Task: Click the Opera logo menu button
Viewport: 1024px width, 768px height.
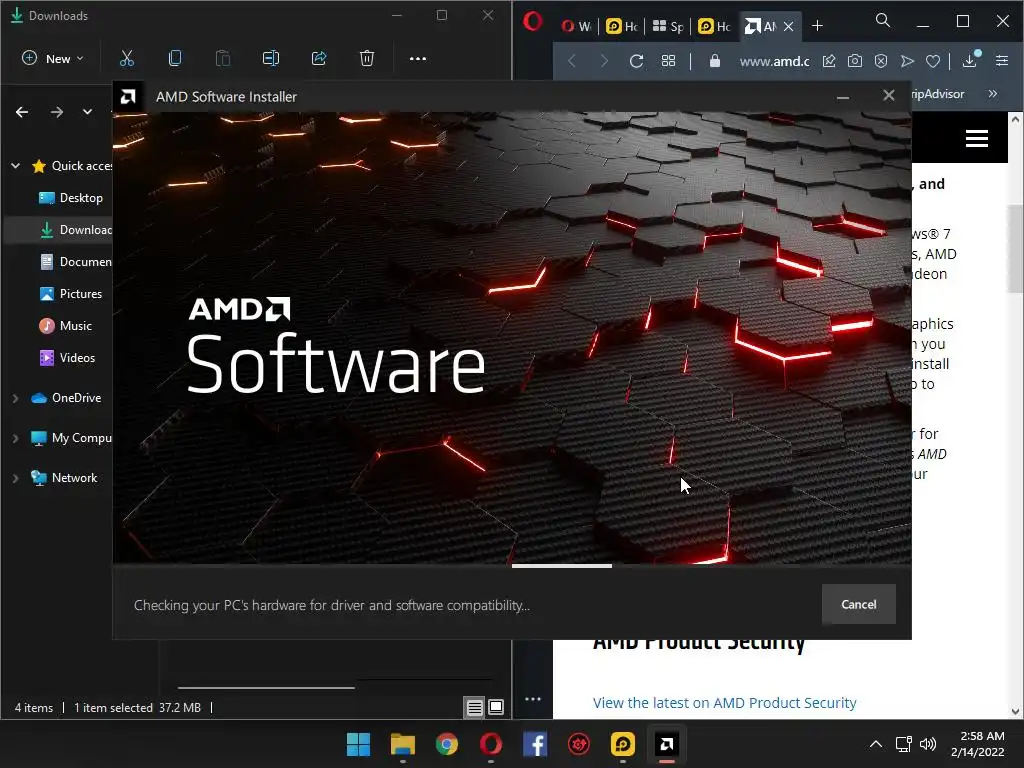Action: click(532, 22)
